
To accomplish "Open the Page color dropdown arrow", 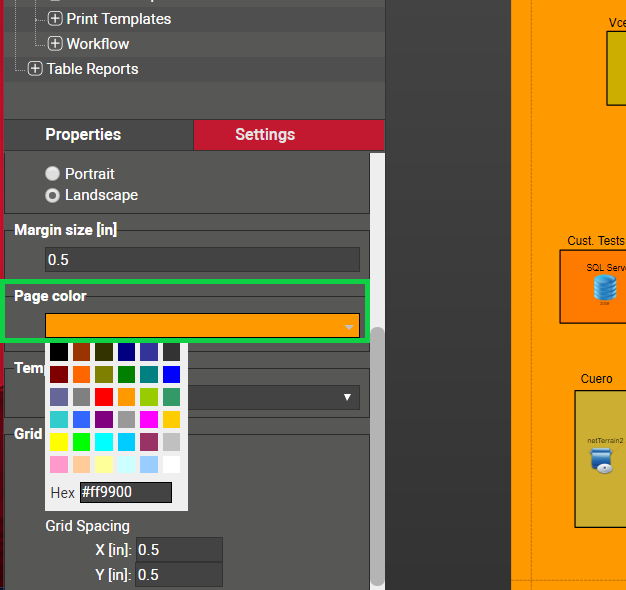I will 348,327.
